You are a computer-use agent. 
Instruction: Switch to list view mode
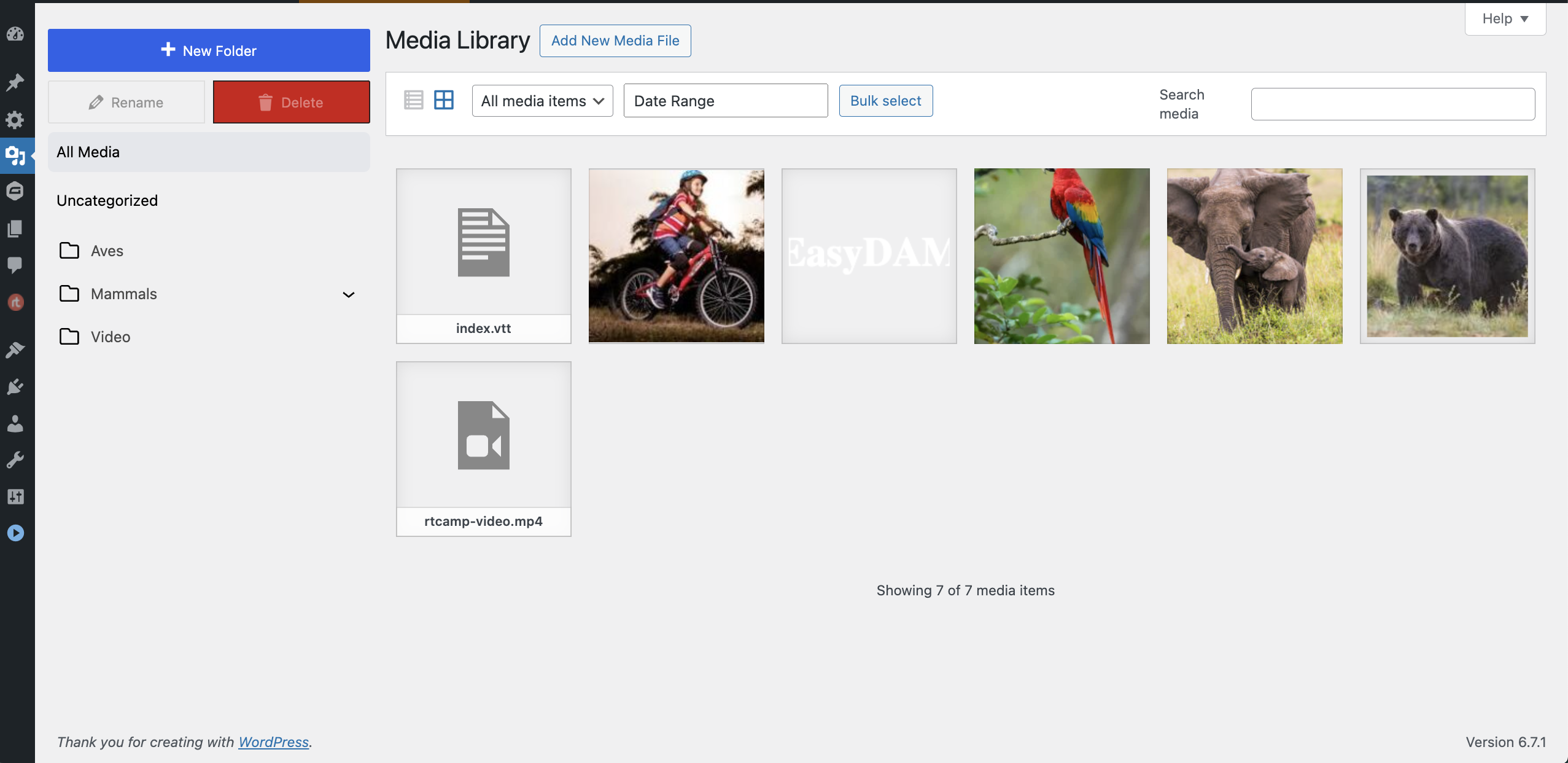tap(413, 100)
